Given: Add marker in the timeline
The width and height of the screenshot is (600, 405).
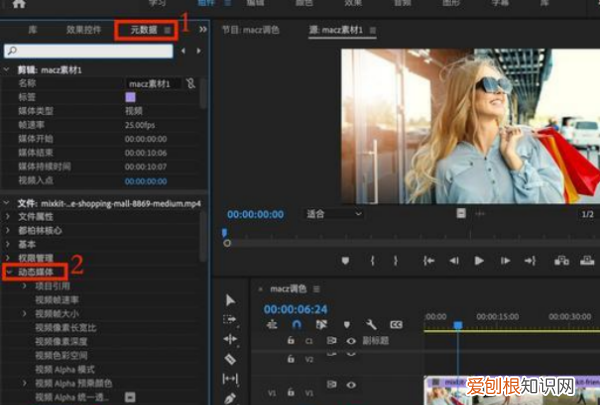Looking at the screenshot, I should click(x=347, y=325).
